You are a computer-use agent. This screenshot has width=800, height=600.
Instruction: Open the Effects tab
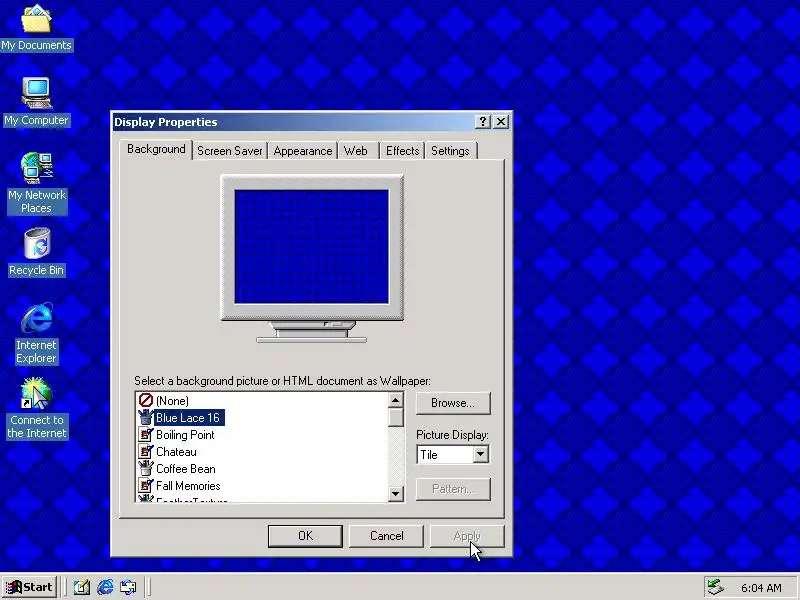402,151
